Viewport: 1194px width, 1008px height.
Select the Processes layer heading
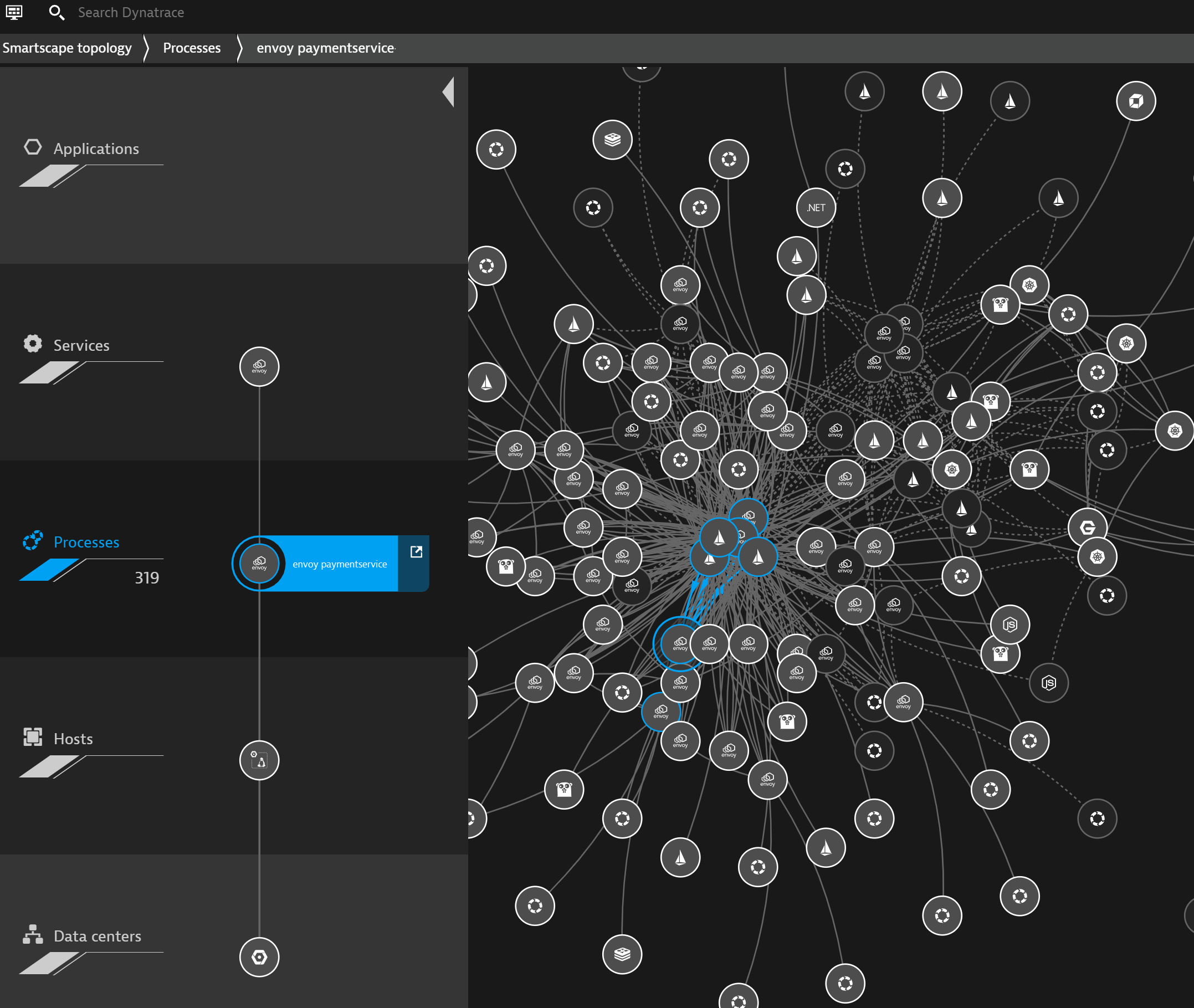pyautogui.click(x=86, y=543)
